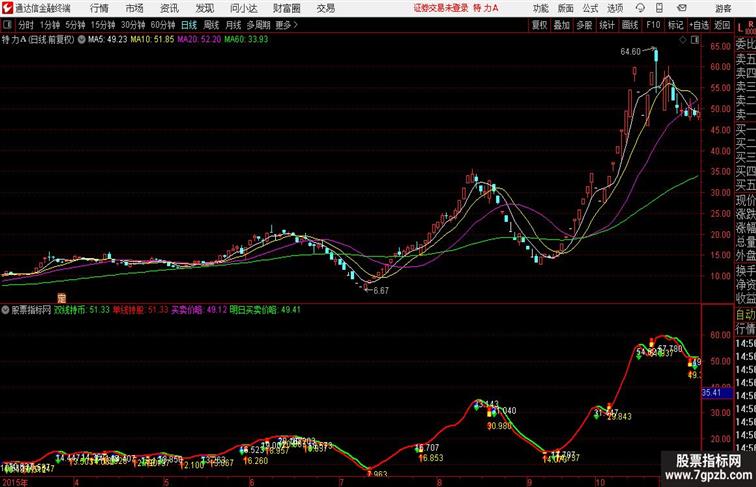Click the 2015年 date axis label
Screen dimensions: 756x487
click(14, 482)
